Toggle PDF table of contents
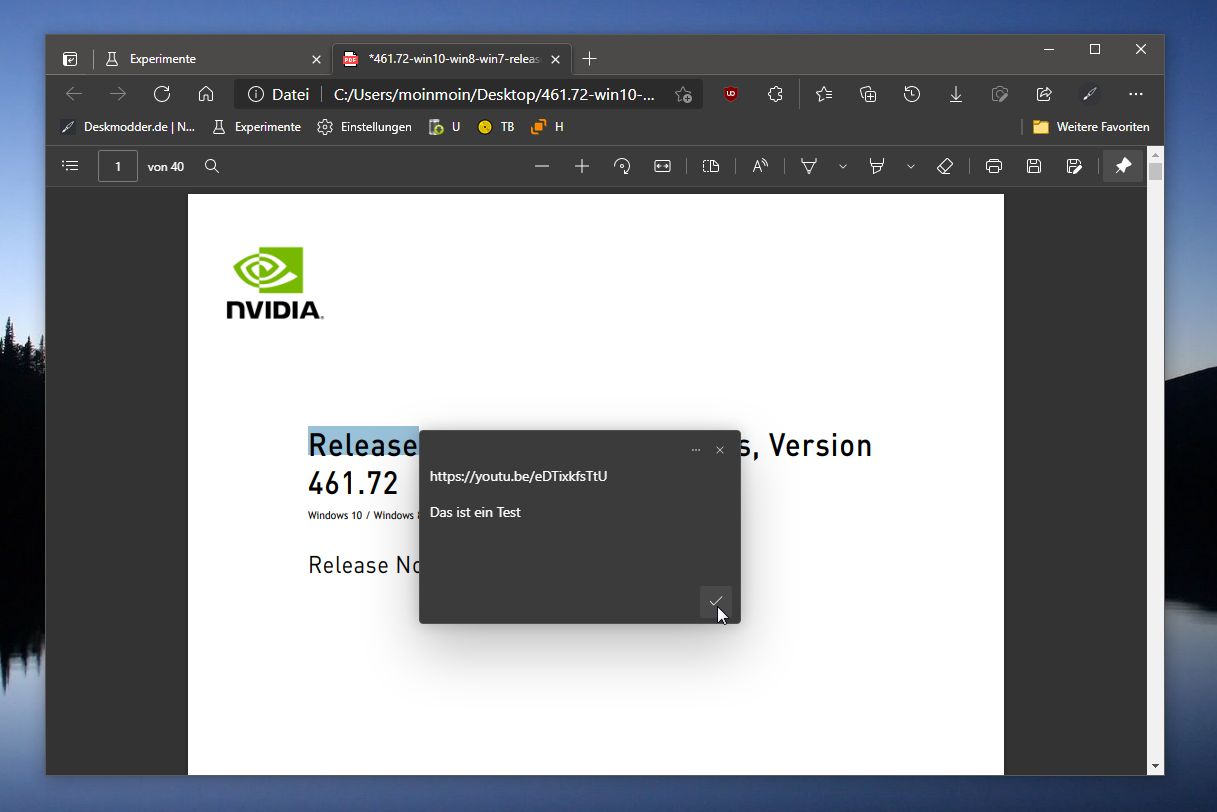 click(70, 166)
